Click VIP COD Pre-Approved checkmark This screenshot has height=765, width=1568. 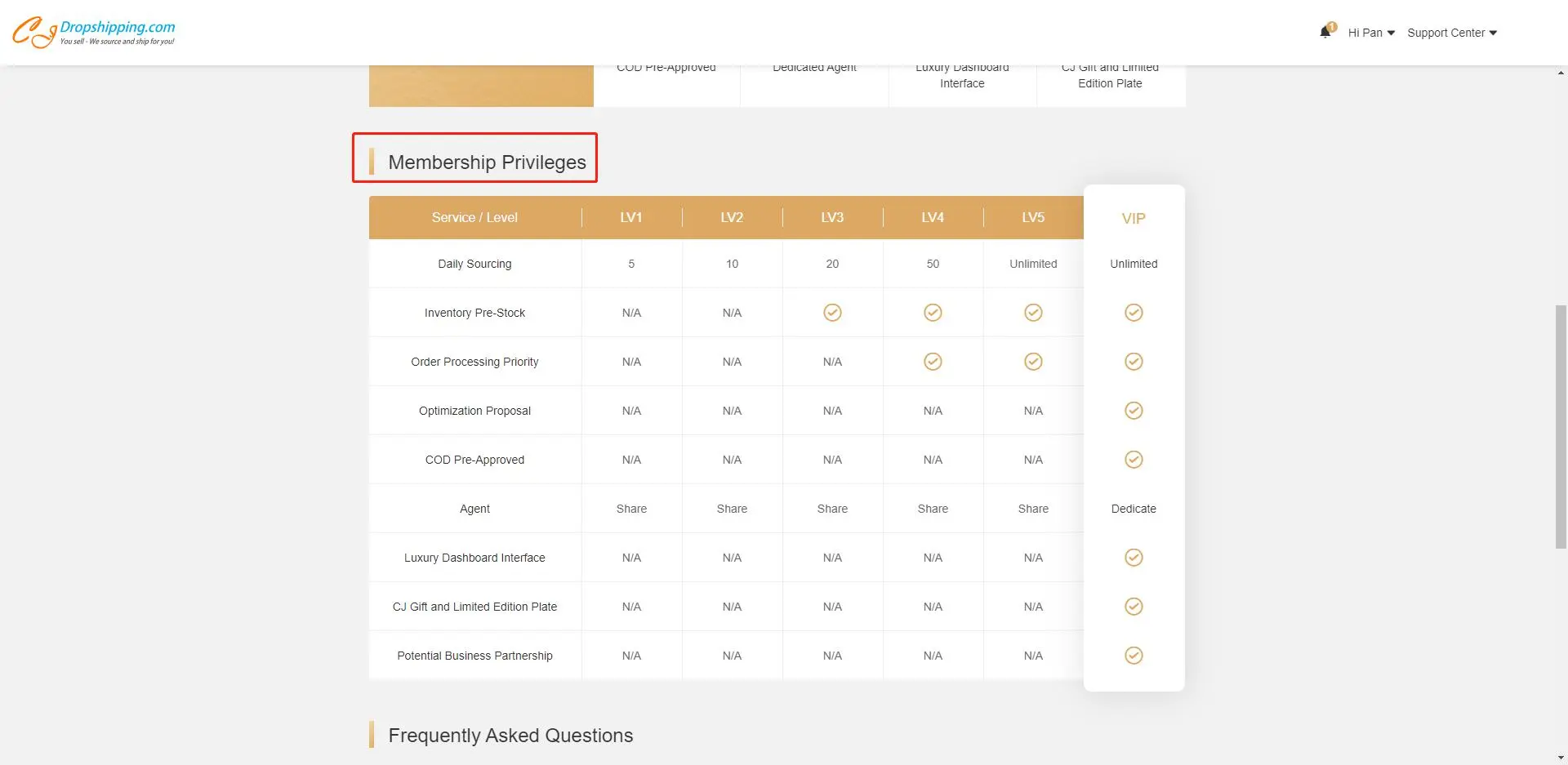[x=1134, y=460]
